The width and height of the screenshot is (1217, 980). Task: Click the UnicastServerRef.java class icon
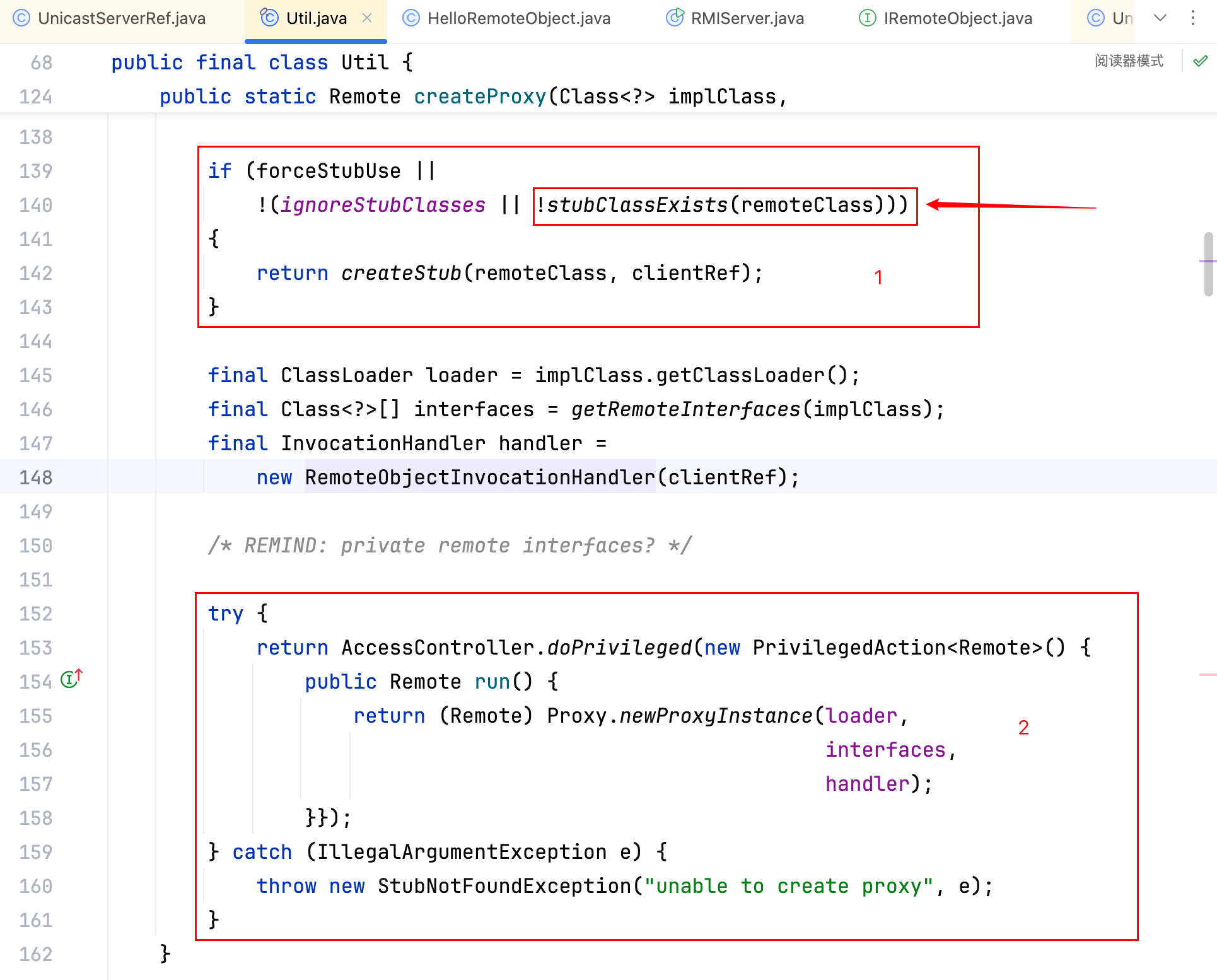click(21, 18)
